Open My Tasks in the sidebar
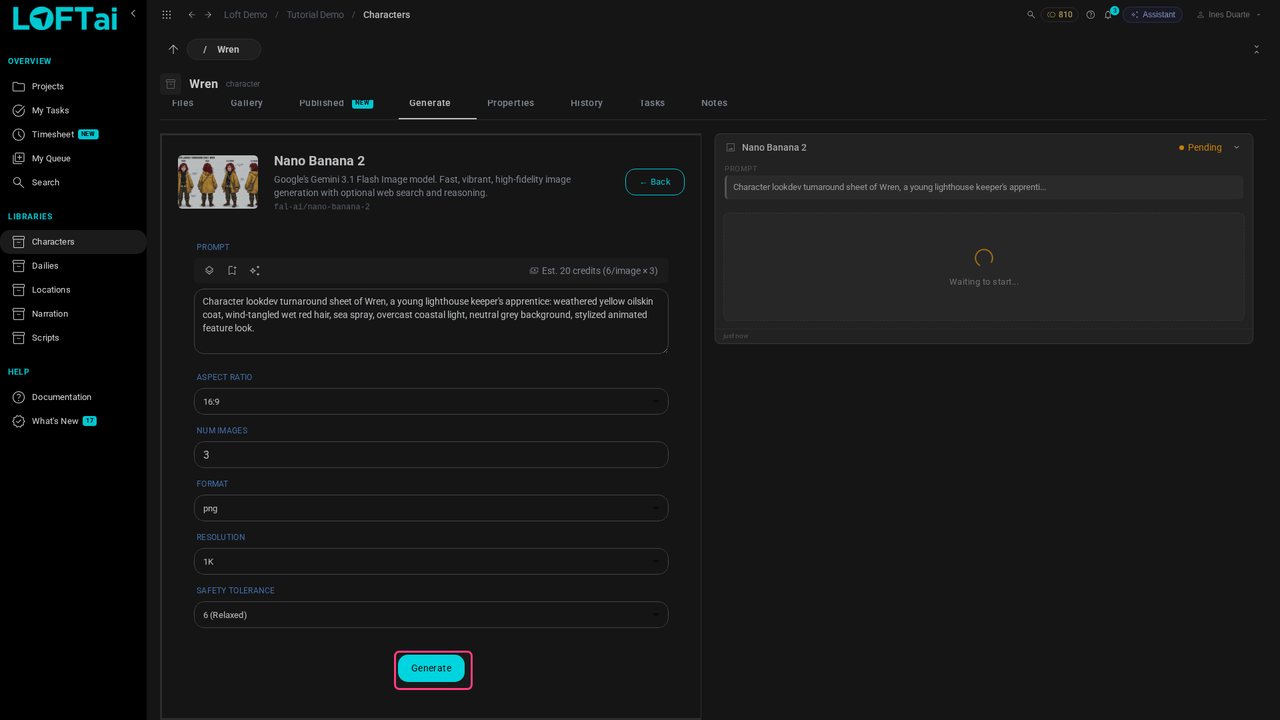This screenshot has width=1280, height=720. coord(73,110)
